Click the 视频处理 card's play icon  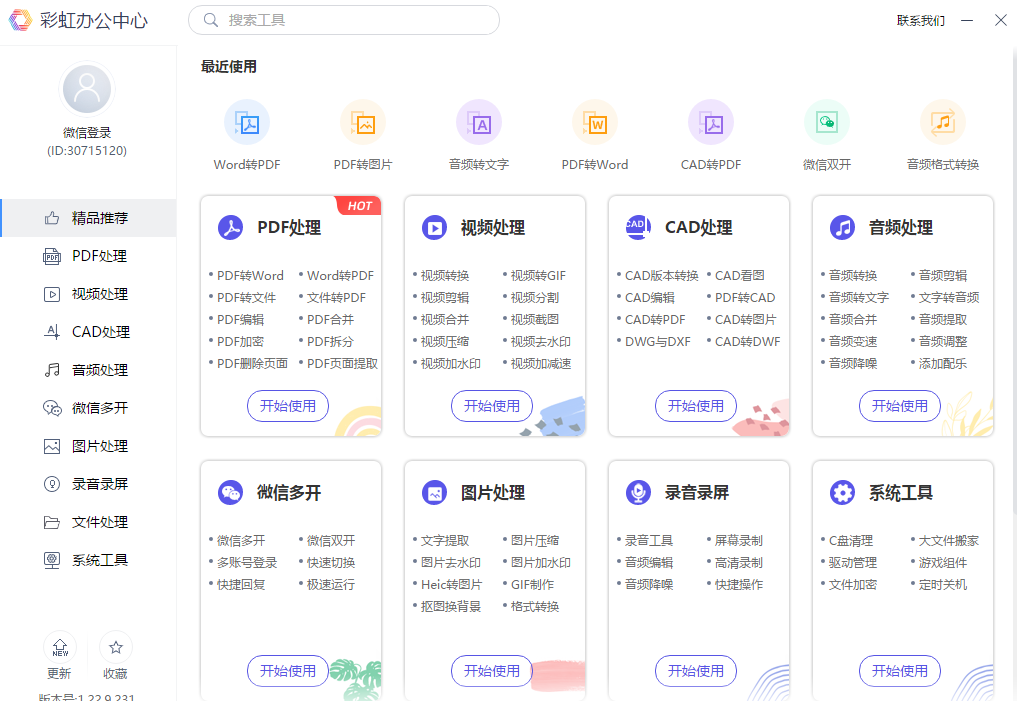point(434,228)
